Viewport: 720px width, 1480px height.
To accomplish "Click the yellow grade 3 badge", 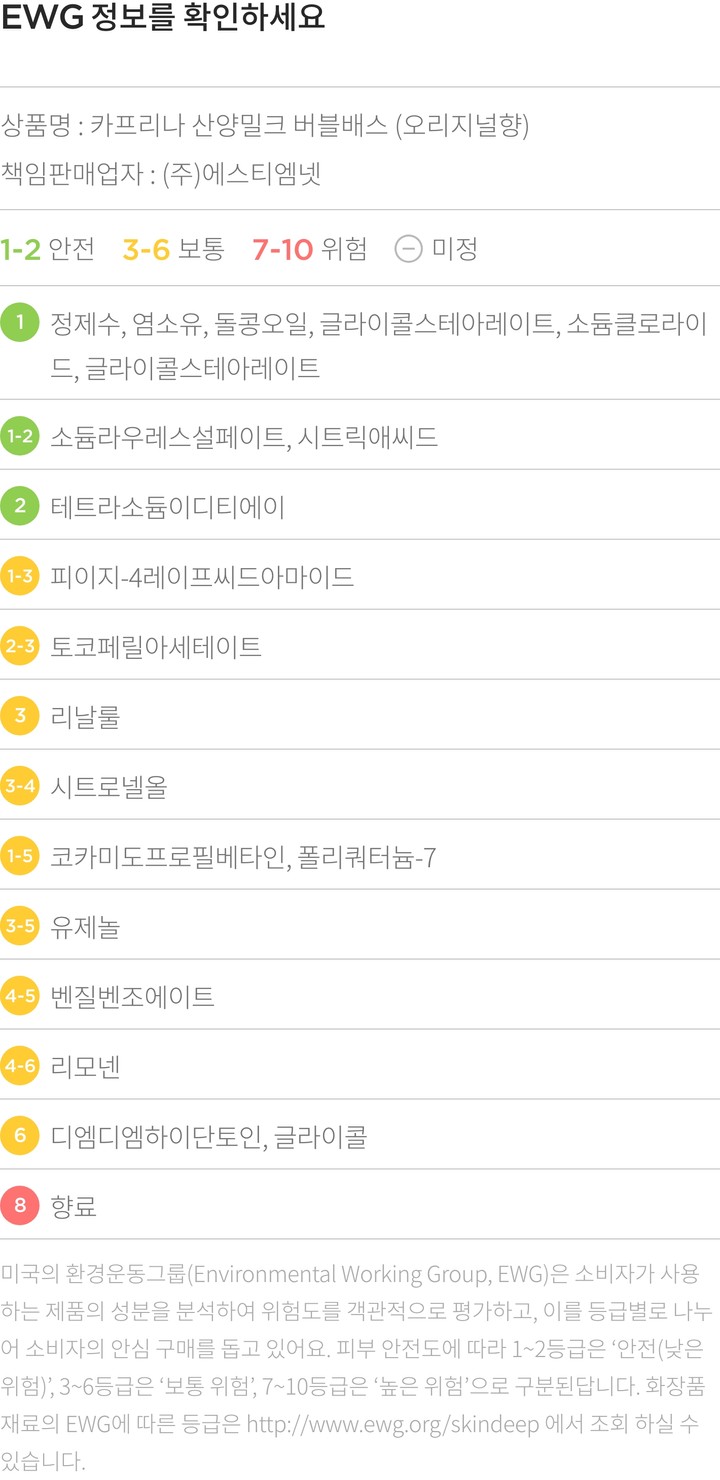I will tap(20, 716).
